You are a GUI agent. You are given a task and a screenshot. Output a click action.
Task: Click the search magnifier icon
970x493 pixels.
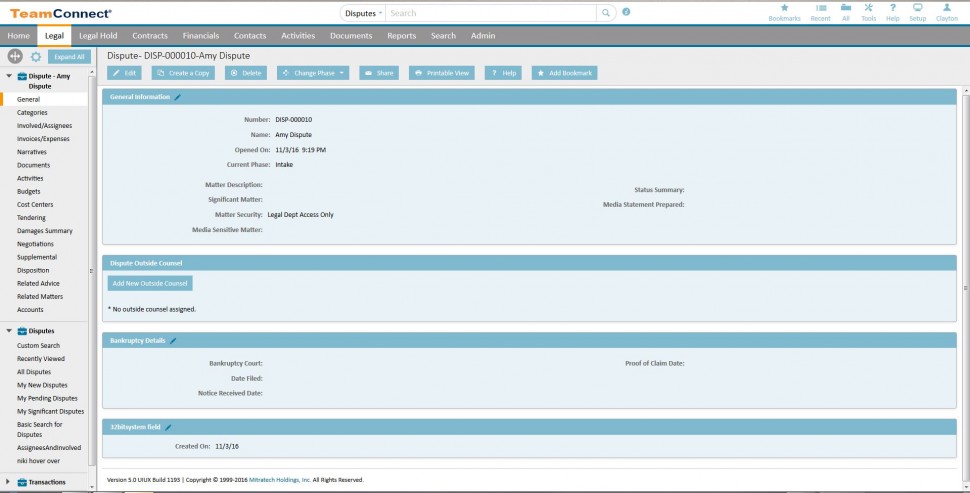pyautogui.click(x=606, y=13)
